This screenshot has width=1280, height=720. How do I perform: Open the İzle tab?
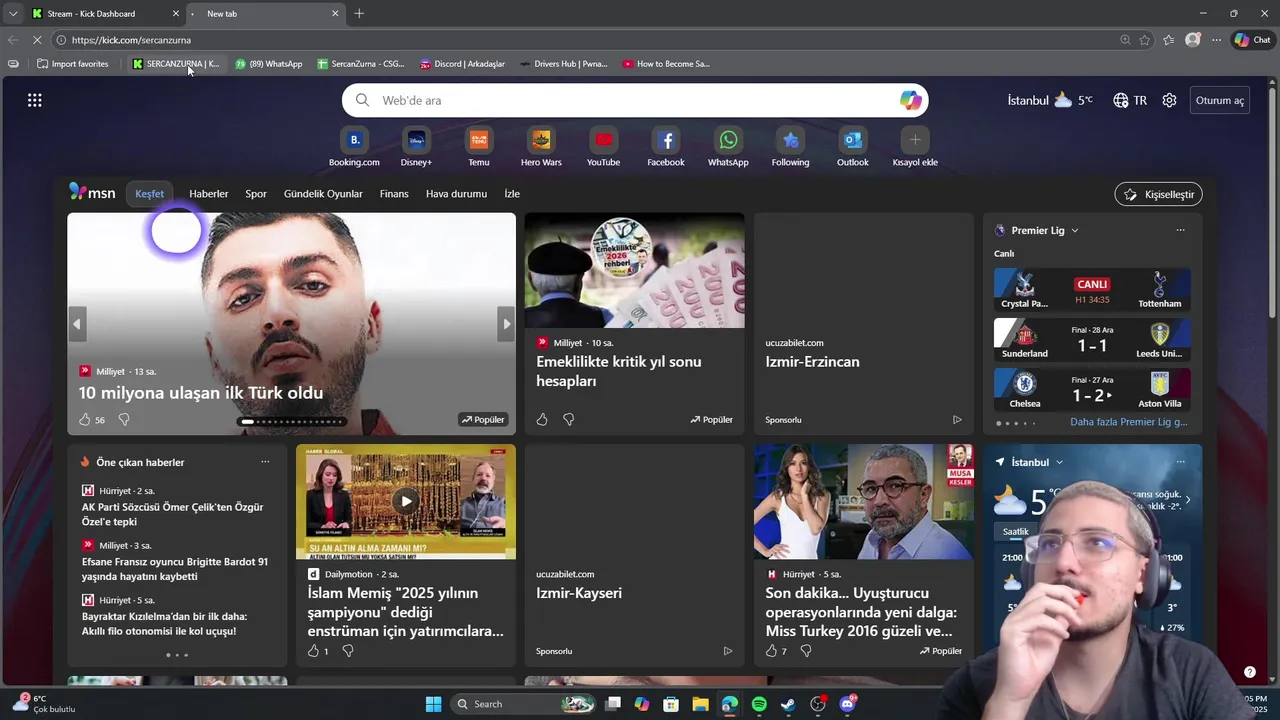512,194
